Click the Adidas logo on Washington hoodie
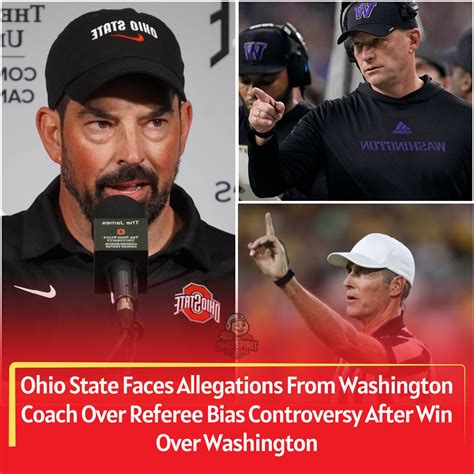The height and width of the screenshot is (474, 474). tap(402, 128)
